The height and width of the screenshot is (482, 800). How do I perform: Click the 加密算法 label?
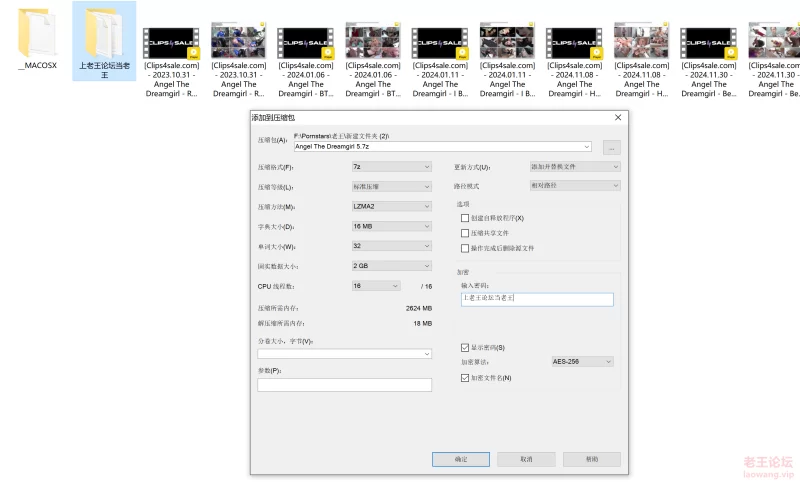click(474, 362)
